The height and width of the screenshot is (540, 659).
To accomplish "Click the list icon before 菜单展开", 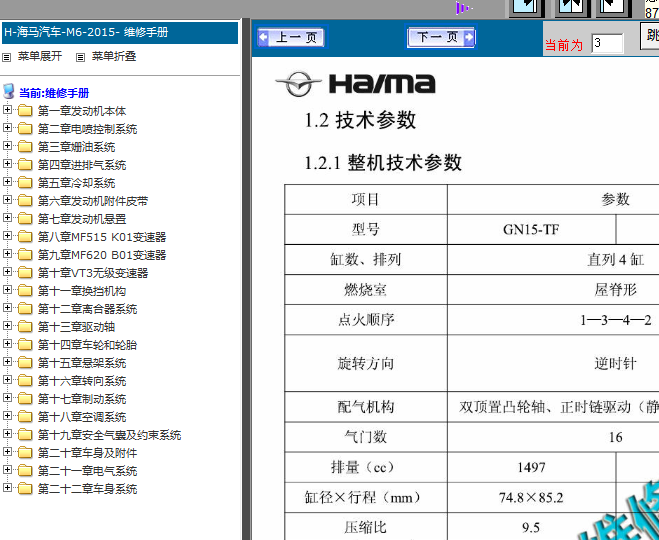I will coord(6,57).
